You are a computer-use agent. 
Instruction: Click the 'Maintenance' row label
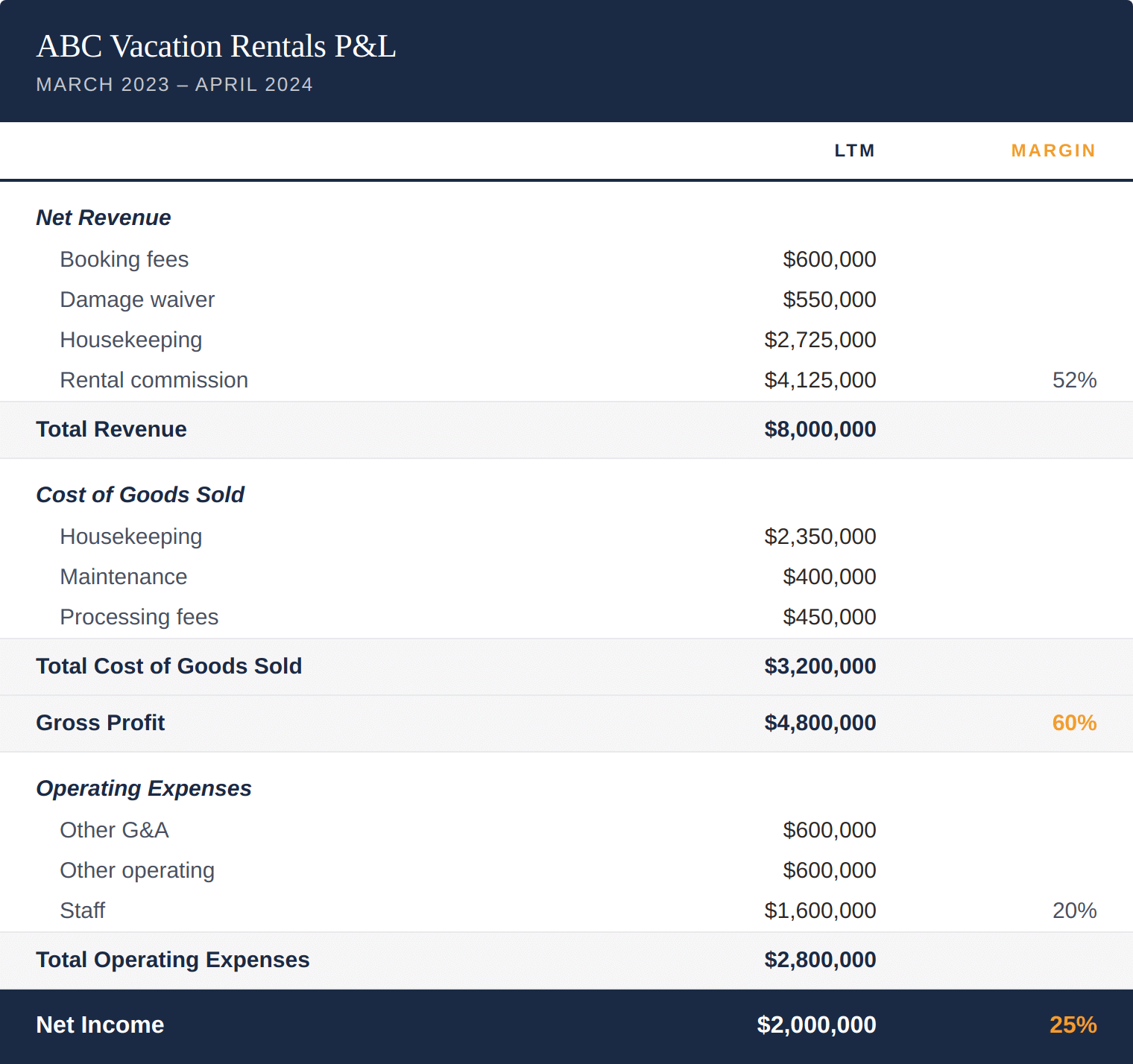pos(124,577)
